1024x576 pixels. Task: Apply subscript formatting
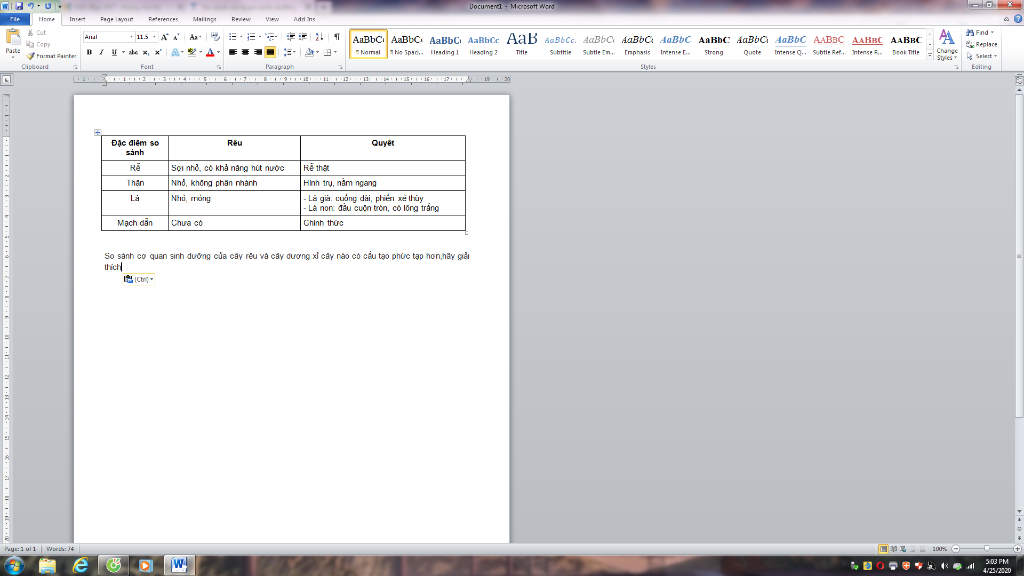[x=146, y=52]
